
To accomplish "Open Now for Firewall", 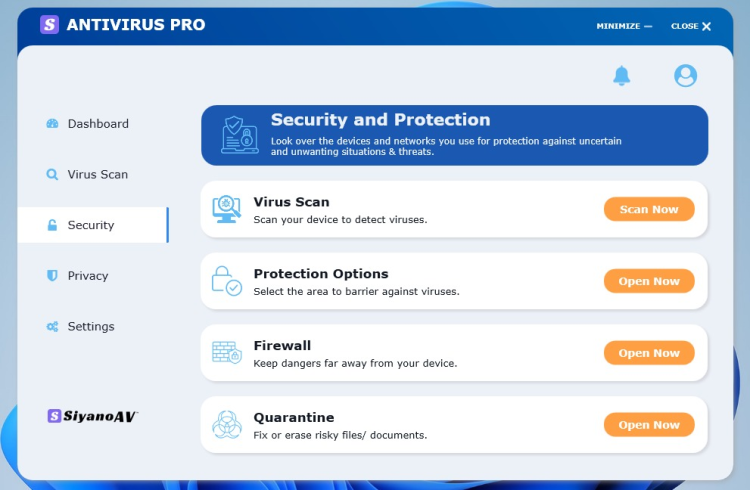I will (x=649, y=353).
